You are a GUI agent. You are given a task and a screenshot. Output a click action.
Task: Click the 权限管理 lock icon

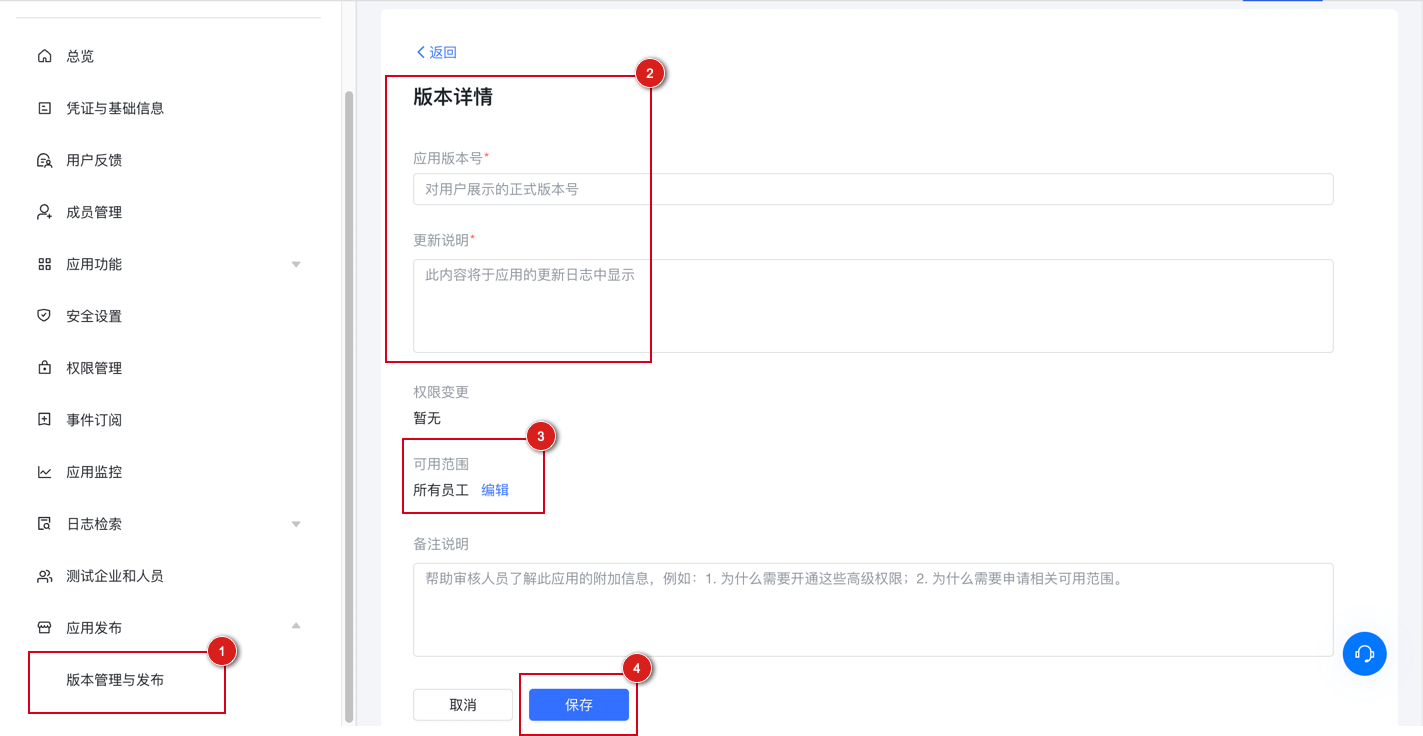(x=44, y=367)
